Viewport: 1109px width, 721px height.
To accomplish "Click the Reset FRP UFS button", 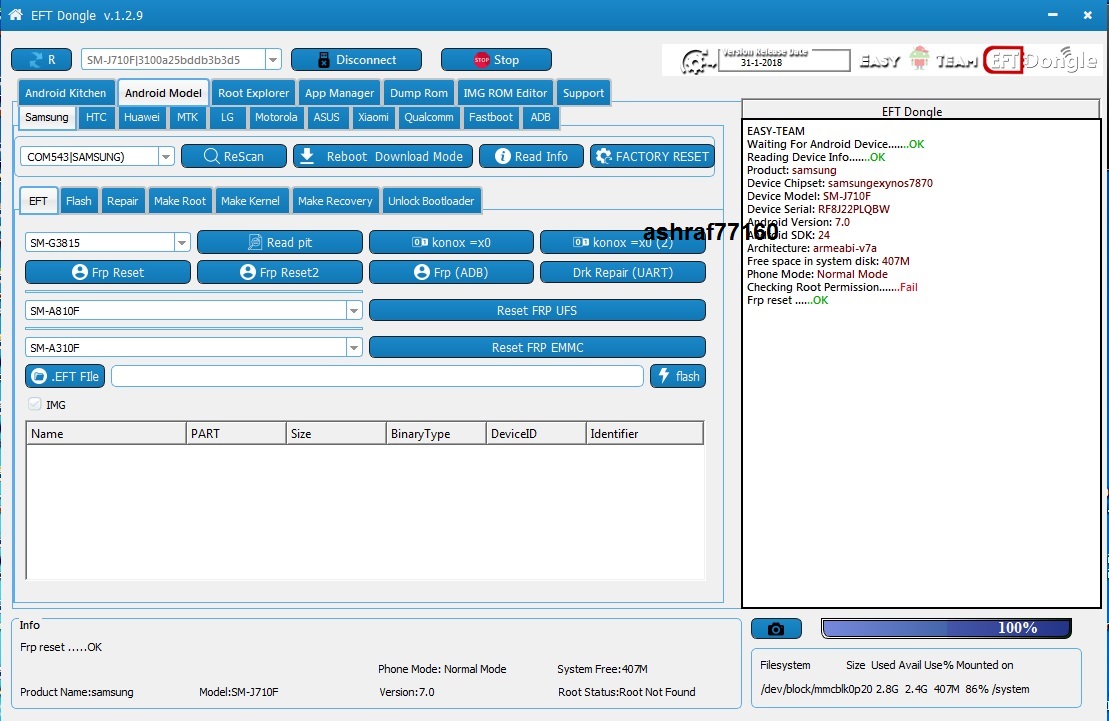I will 537,311.
